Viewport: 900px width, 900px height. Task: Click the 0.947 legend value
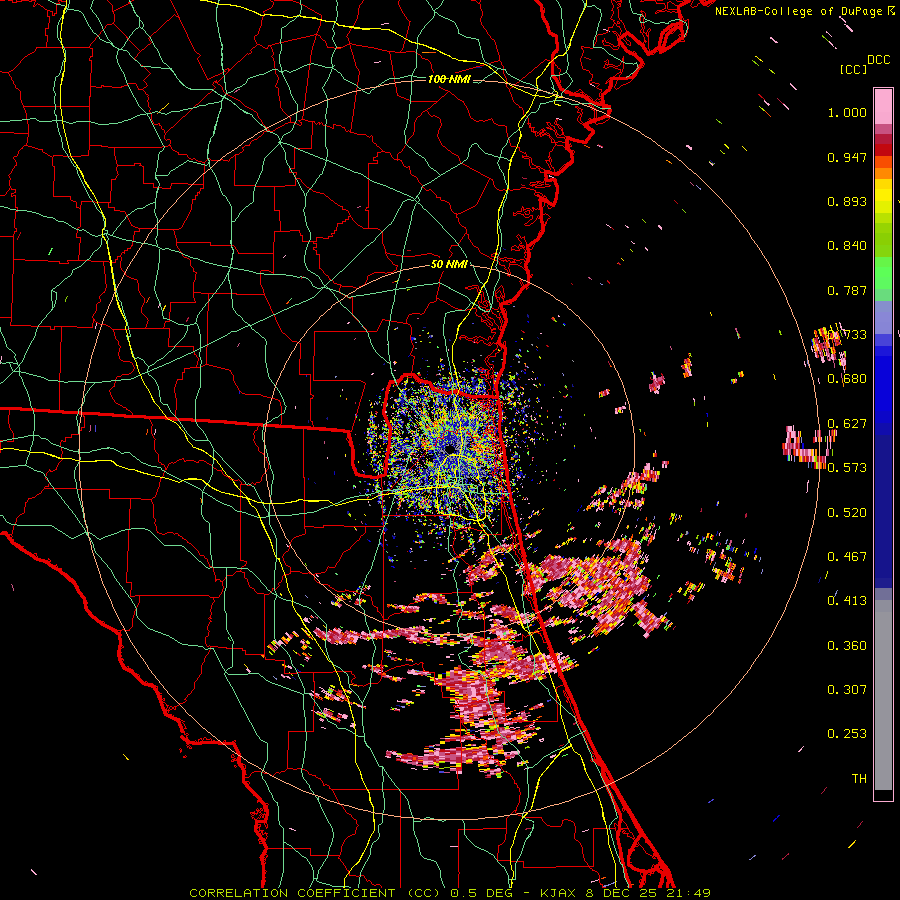tap(847, 157)
